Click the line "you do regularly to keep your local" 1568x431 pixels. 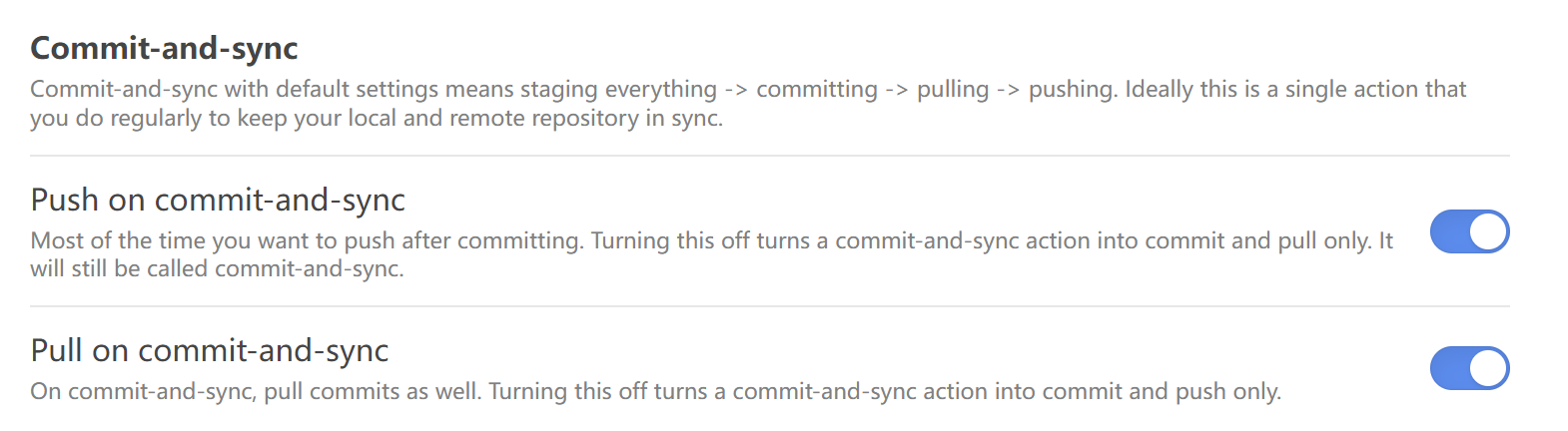click(x=376, y=118)
